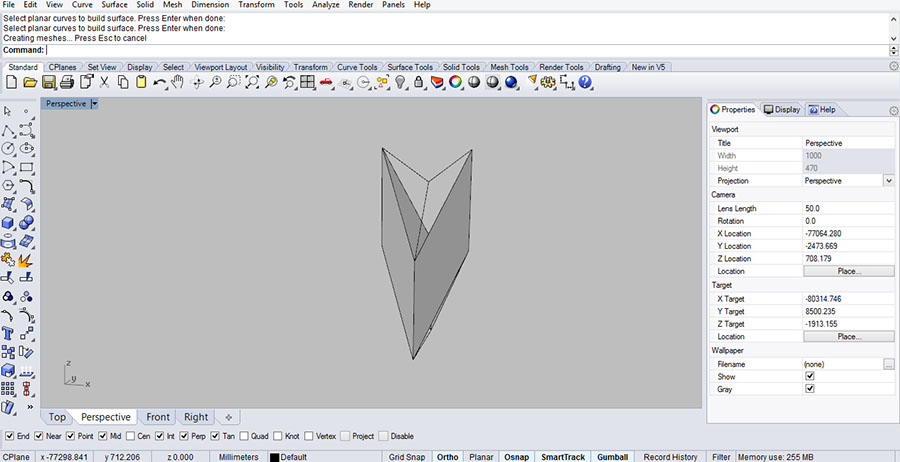Click the Copy icon in the Standard toolbar
This screenshot has width=900, height=462.
coord(123,82)
